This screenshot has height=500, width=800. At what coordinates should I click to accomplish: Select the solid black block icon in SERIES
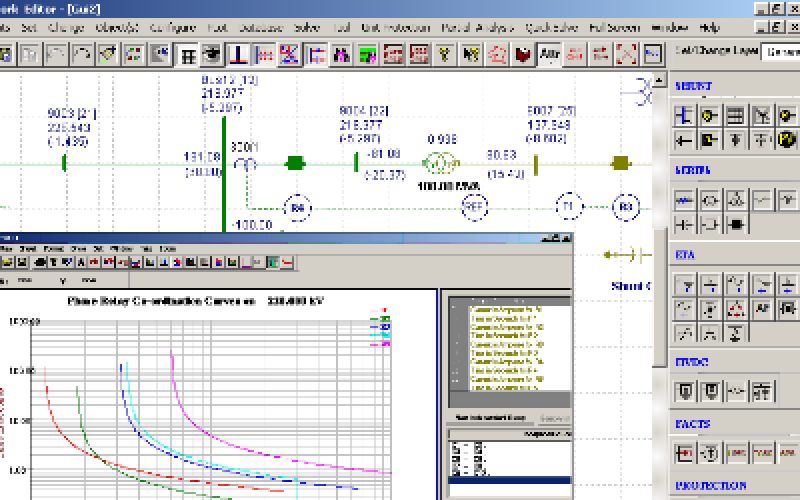click(736, 223)
